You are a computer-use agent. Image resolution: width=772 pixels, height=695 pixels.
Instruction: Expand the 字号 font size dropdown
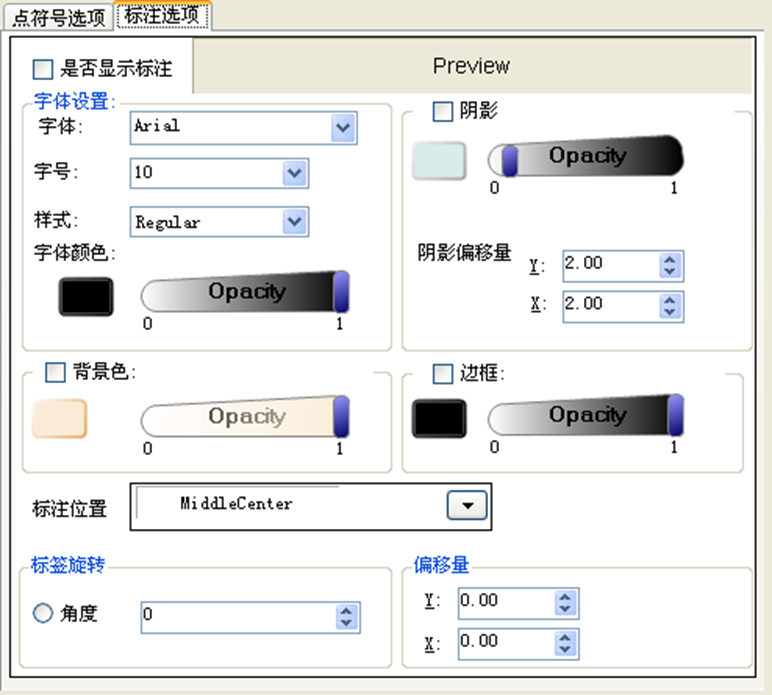(x=294, y=173)
